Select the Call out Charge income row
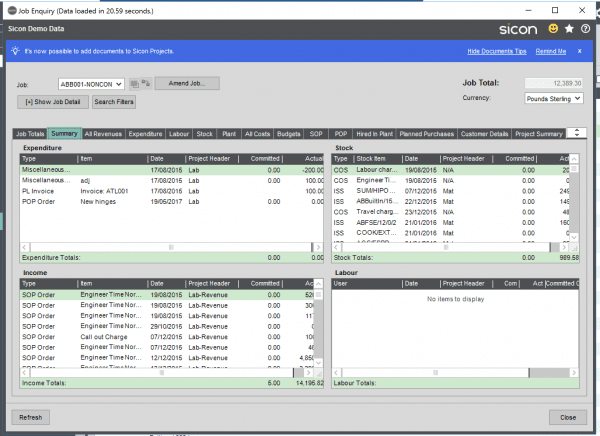 [167, 337]
